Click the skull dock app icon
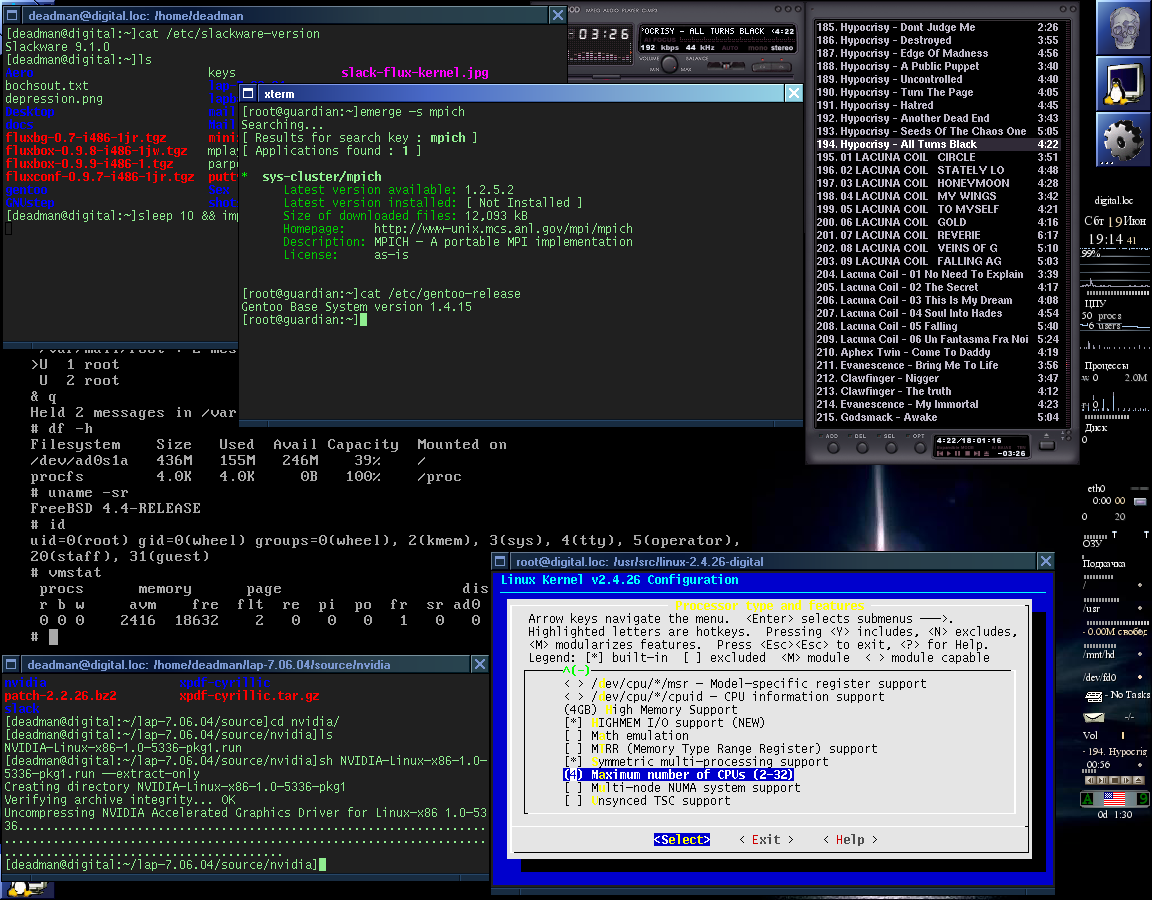 click(1122, 27)
